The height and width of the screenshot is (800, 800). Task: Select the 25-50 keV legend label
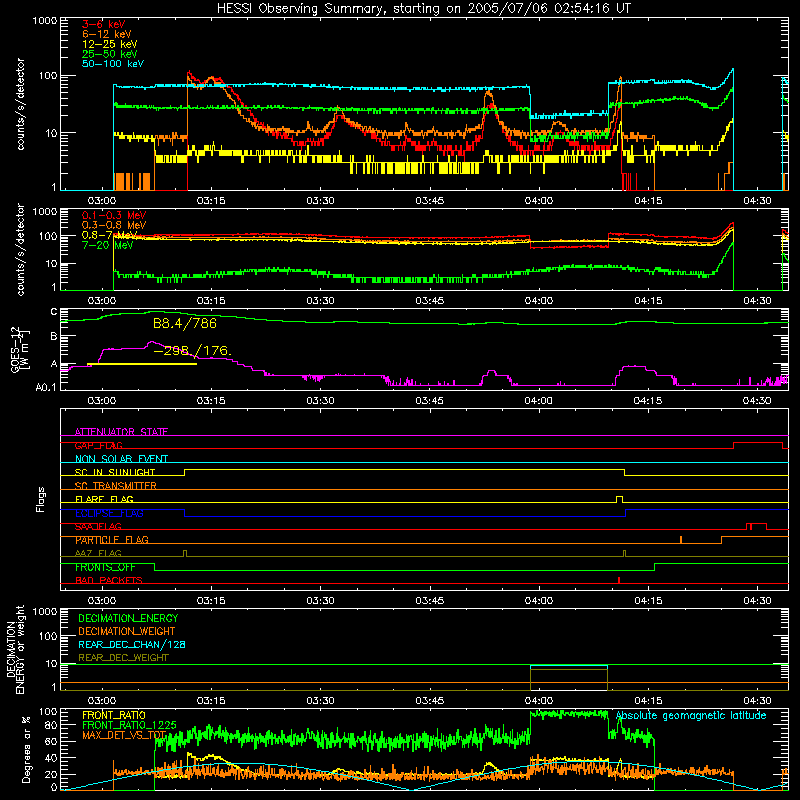(110, 54)
